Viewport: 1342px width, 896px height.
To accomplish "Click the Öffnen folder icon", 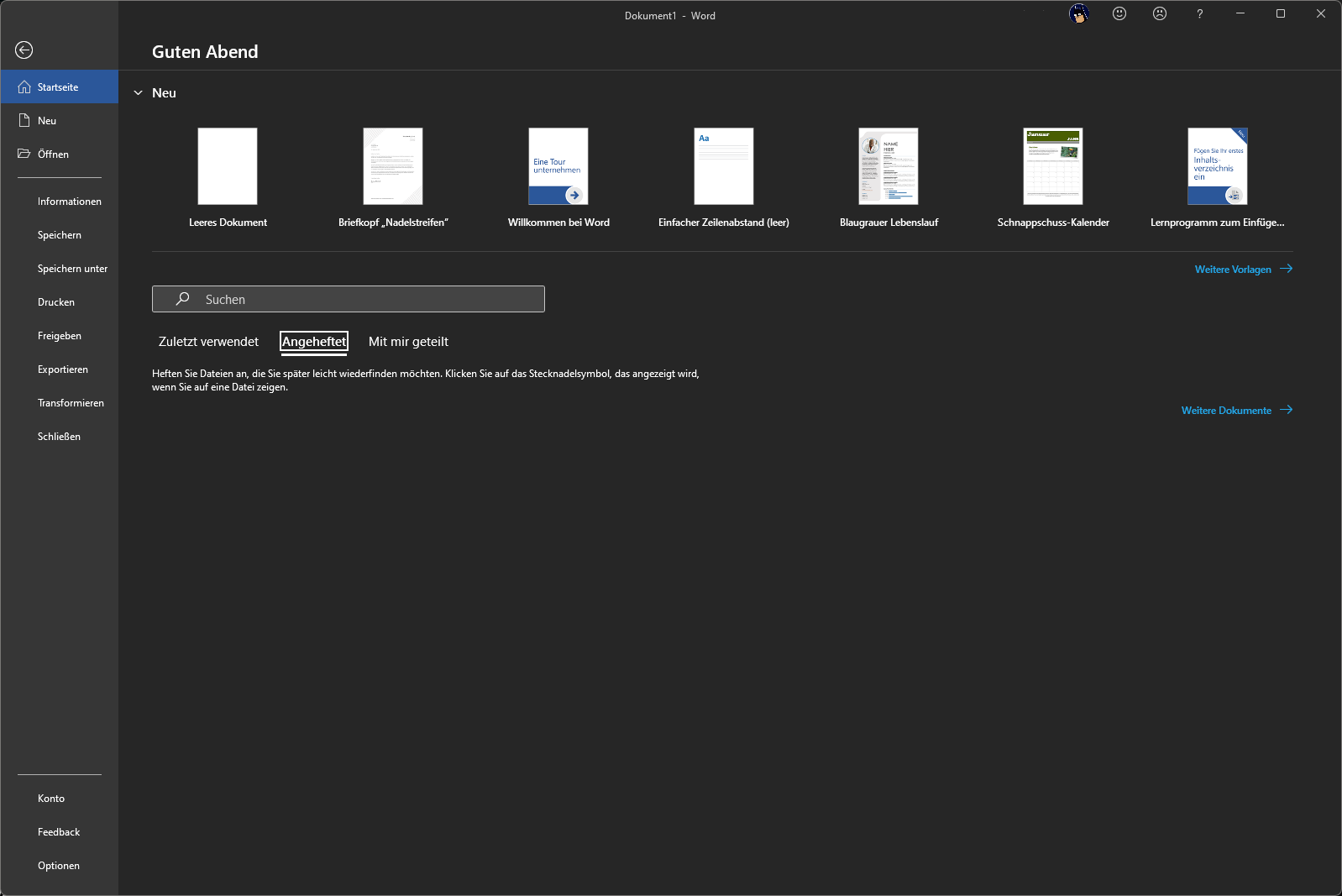I will (24, 154).
